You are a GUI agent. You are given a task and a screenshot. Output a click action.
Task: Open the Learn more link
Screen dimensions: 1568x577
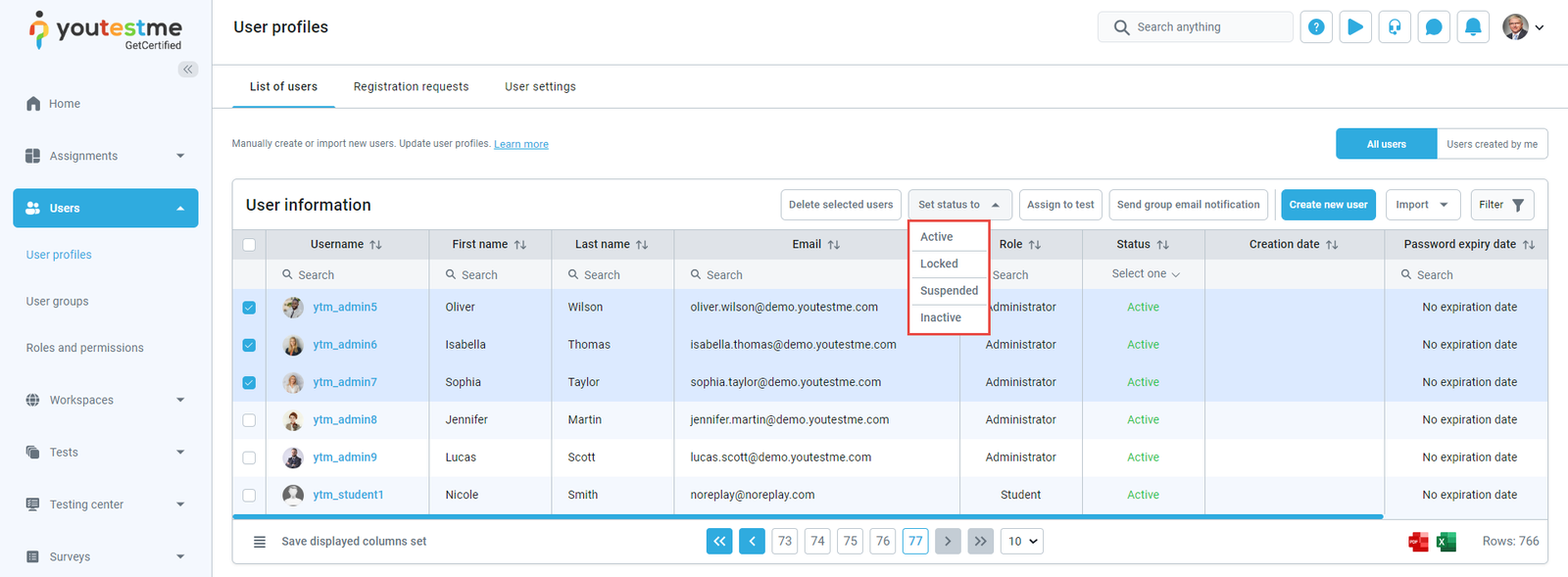[x=520, y=144]
